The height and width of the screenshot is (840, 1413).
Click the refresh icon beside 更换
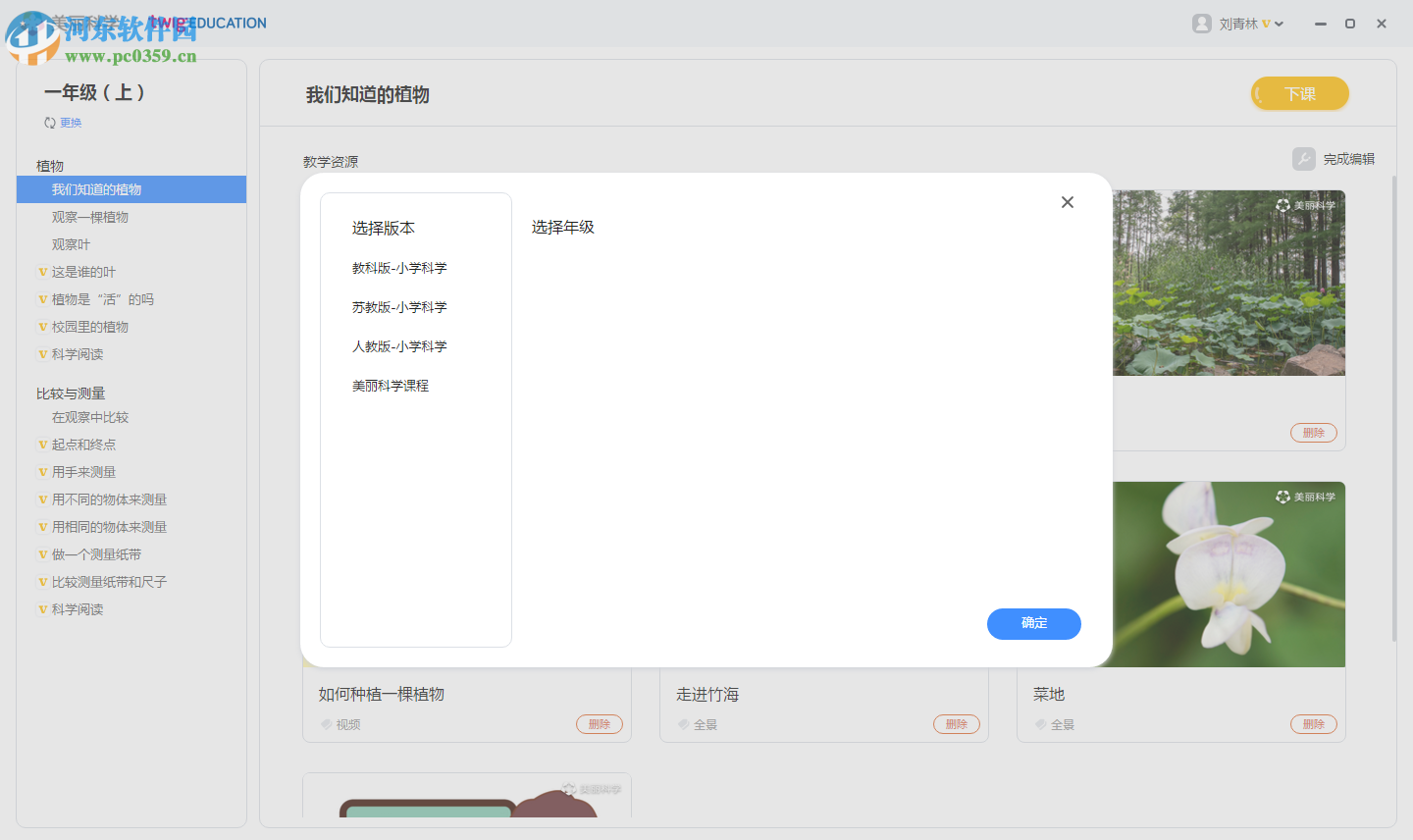click(x=49, y=122)
